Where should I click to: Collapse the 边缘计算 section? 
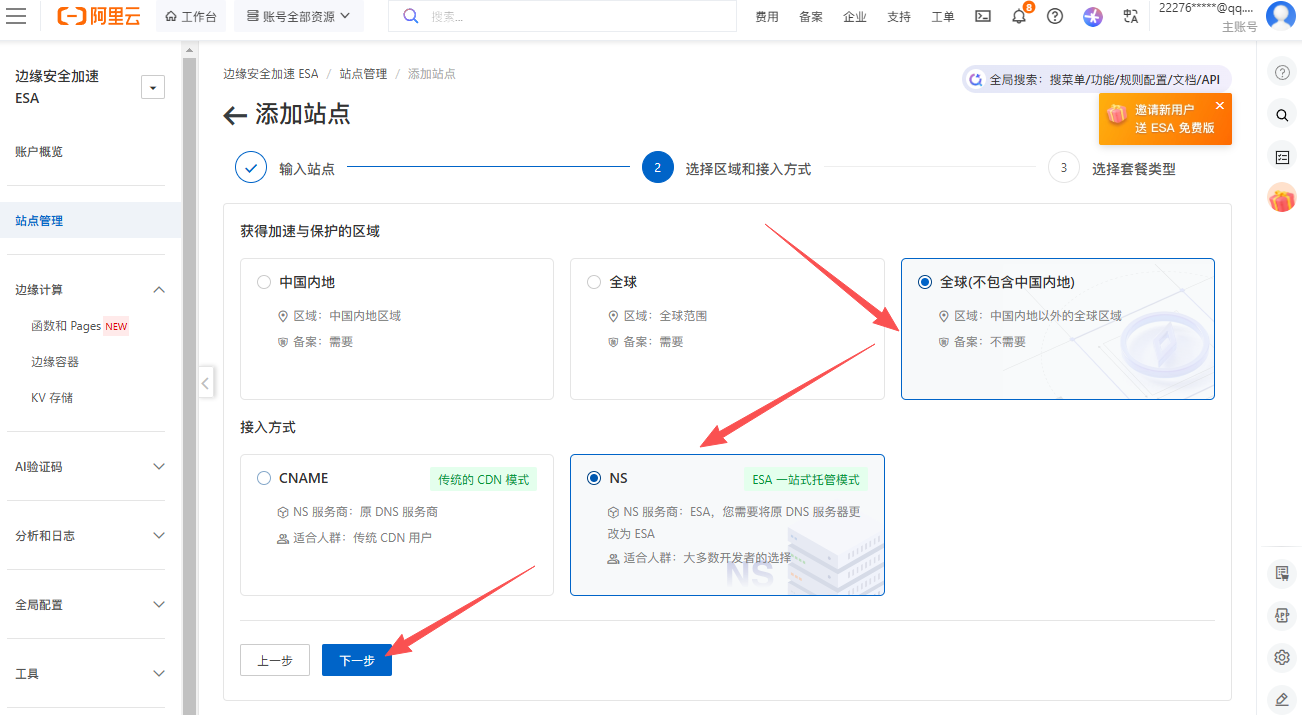pyautogui.click(x=158, y=290)
